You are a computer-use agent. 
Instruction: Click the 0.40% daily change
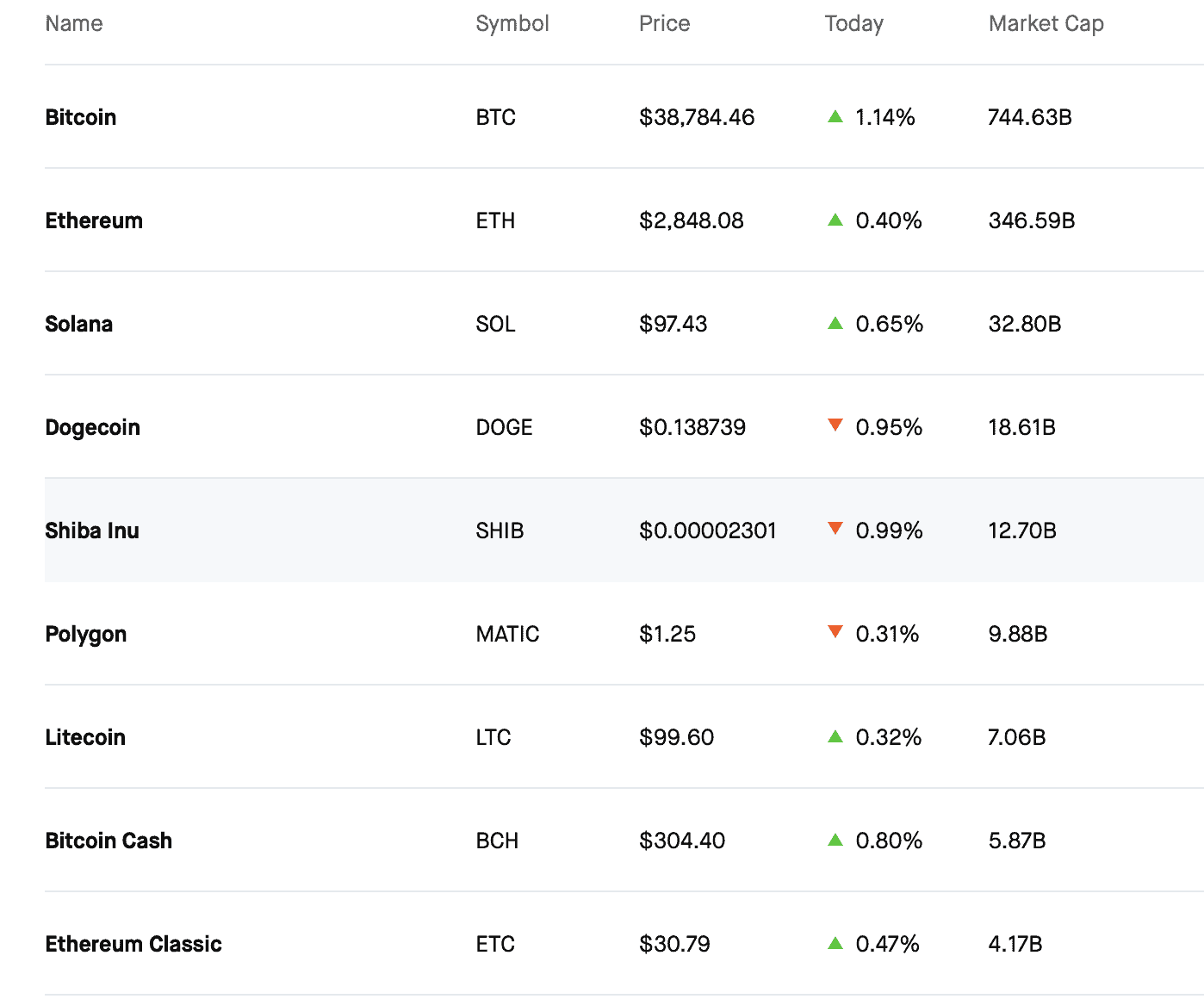[889, 220]
